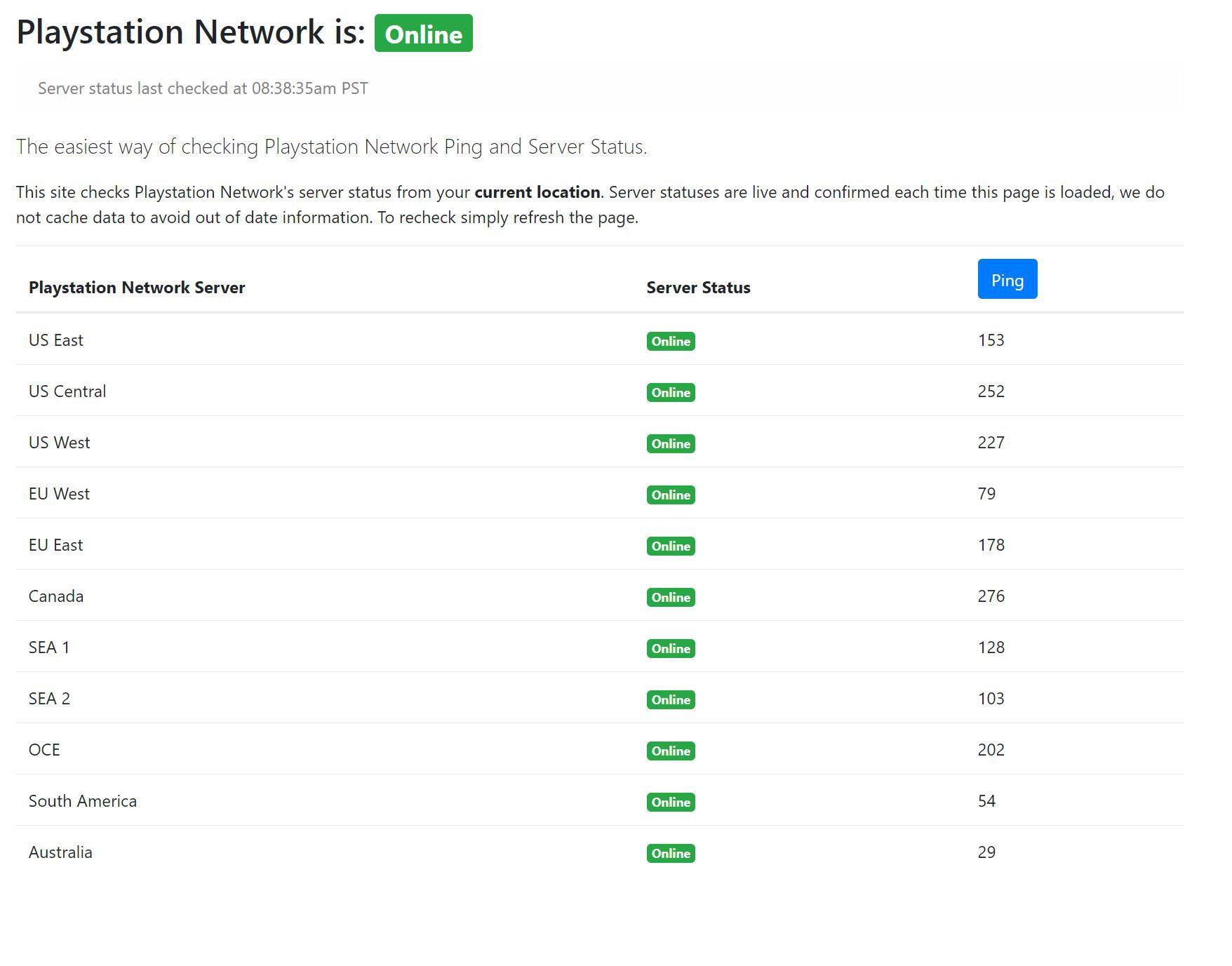
Task: Click the Online badge for US East
Action: (x=671, y=341)
